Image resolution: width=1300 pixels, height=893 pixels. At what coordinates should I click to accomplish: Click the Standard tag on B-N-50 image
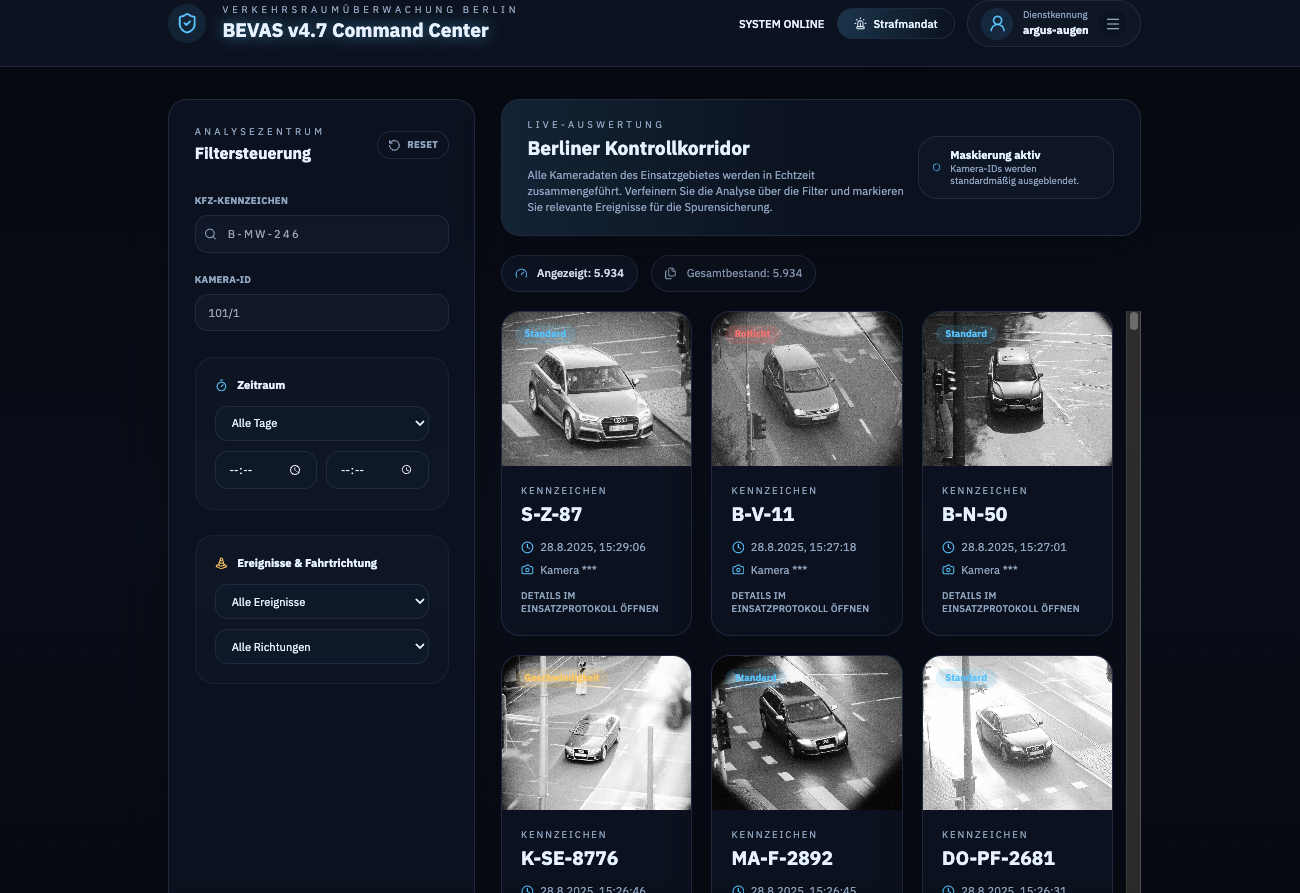click(965, 334)
